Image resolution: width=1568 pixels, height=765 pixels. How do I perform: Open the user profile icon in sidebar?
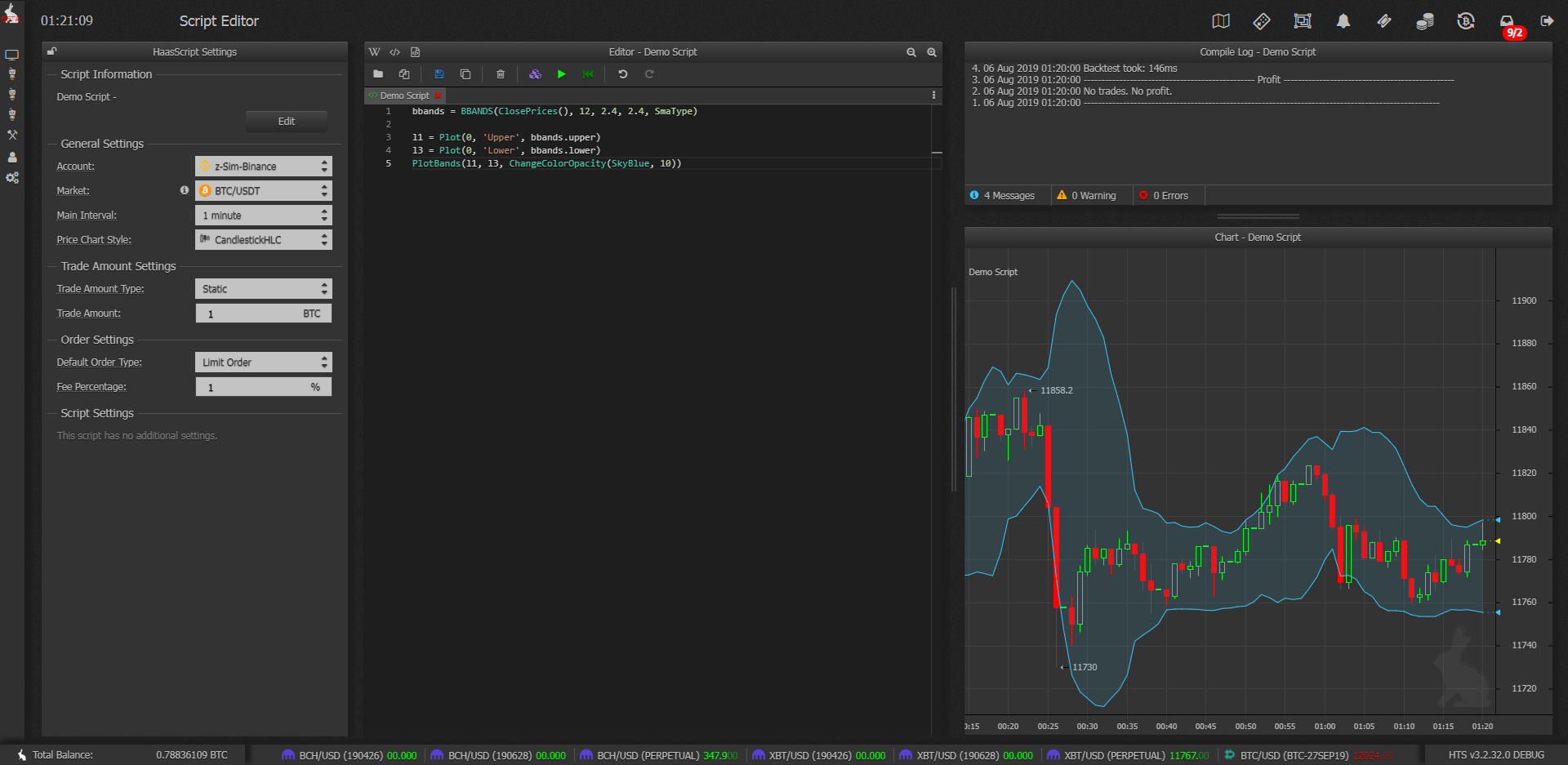point(11,157)
